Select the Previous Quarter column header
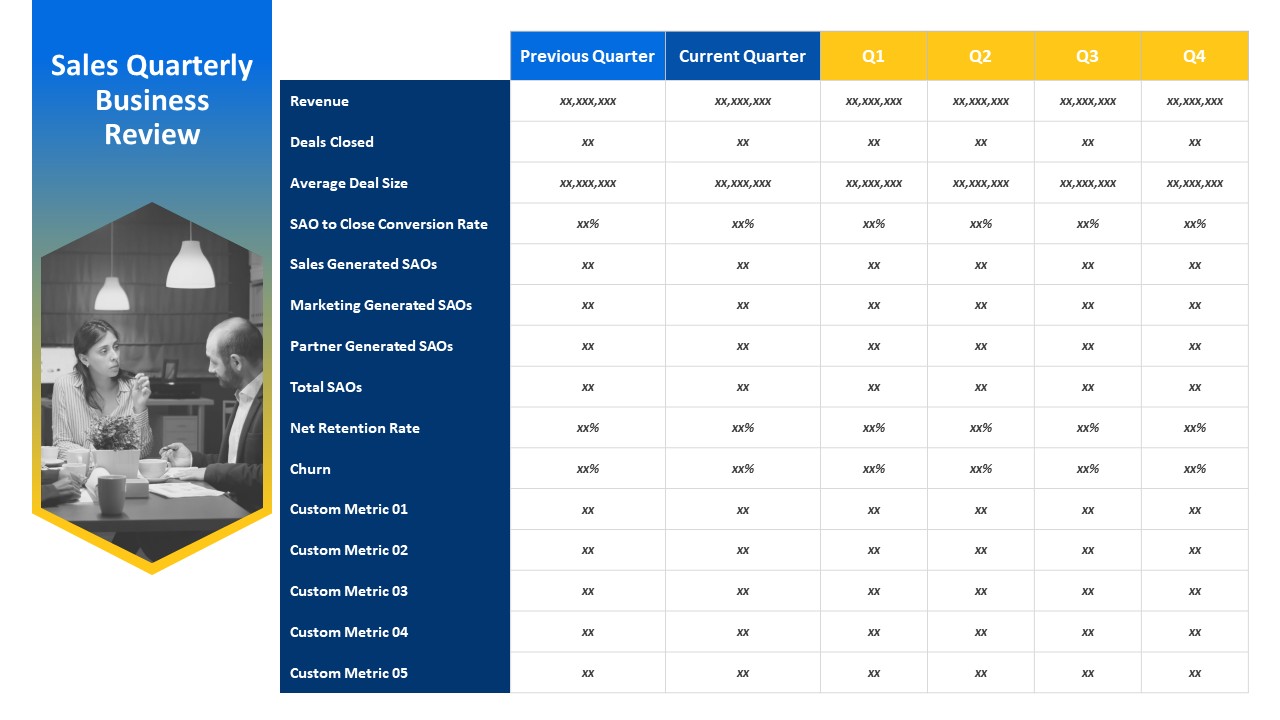 coord(587,56)
